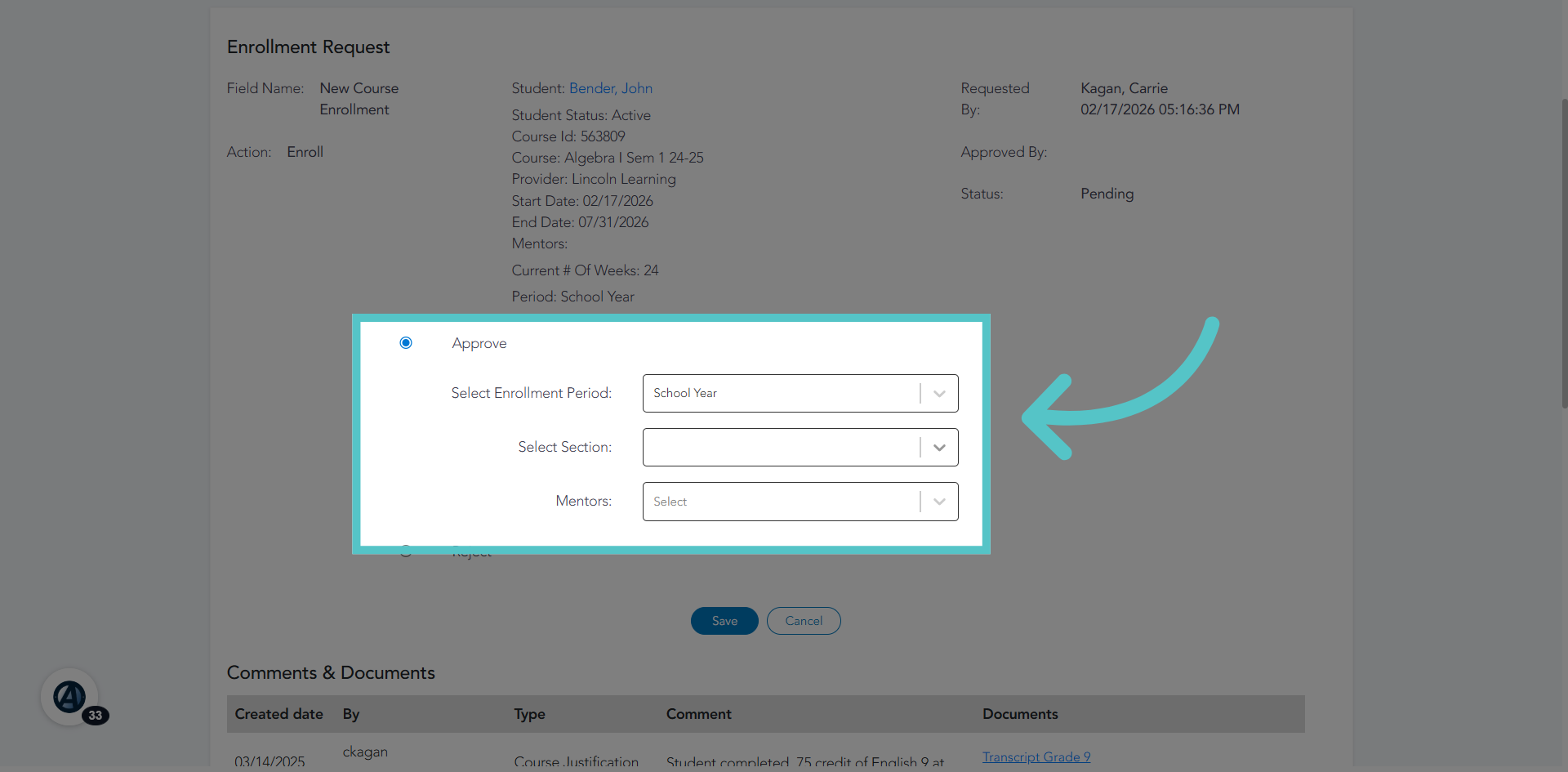Click the New Course Enrollment field name
This screenshot has height=772, width=1568.
pos(359,99)
